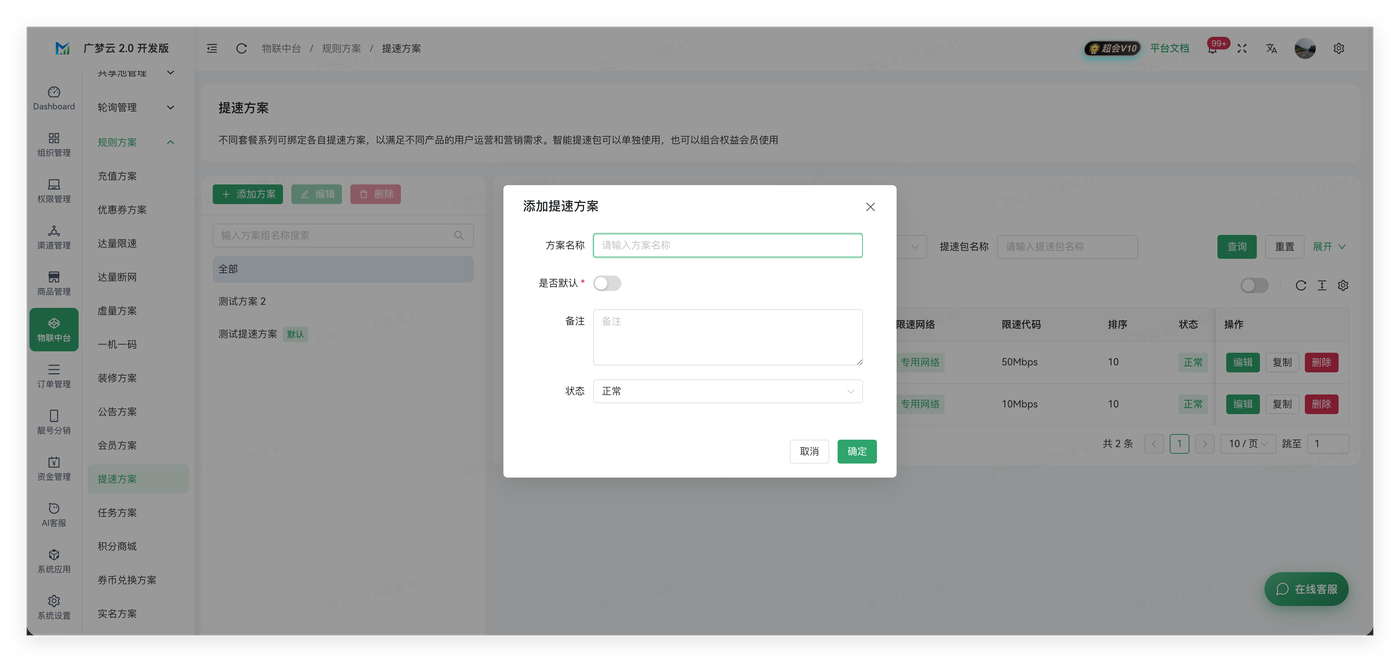
Task: Open the top-right settings gear
Action: point(1339,48)
